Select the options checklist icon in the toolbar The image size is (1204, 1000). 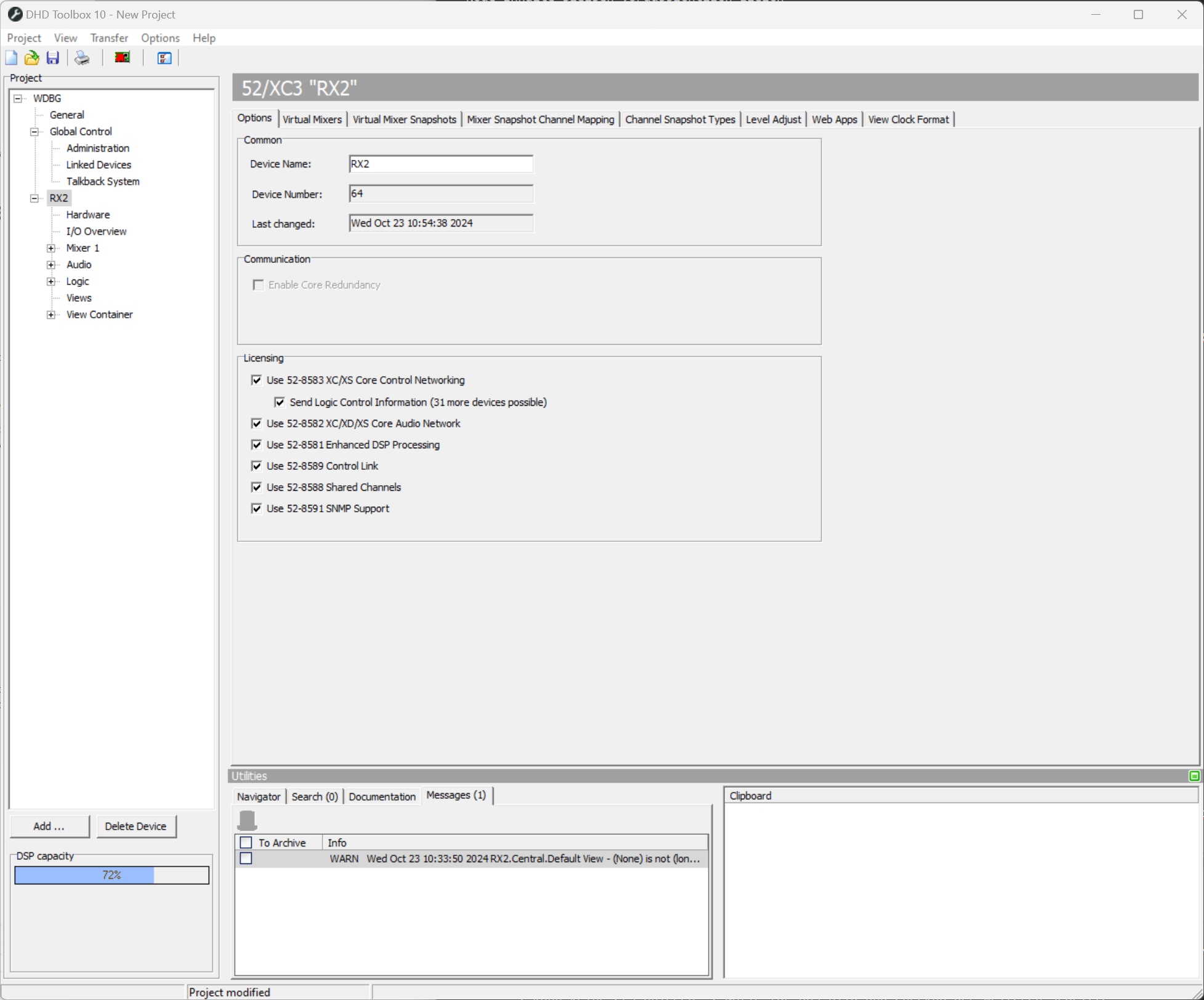tap(163, 58)
